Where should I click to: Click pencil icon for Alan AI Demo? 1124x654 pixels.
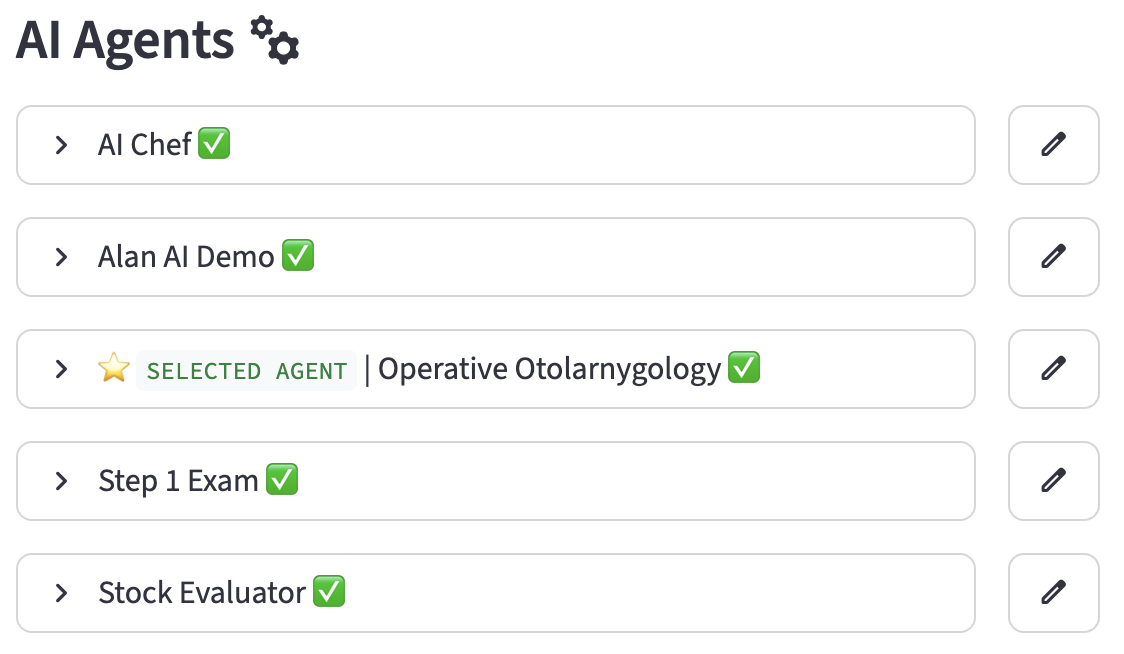coord(1053,257)
